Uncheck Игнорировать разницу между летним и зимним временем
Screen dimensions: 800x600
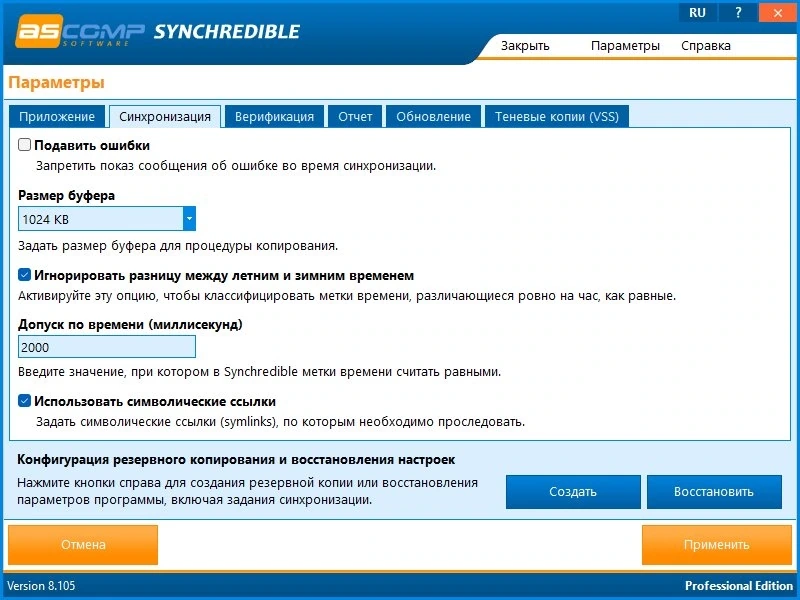[x=24, y=275]
